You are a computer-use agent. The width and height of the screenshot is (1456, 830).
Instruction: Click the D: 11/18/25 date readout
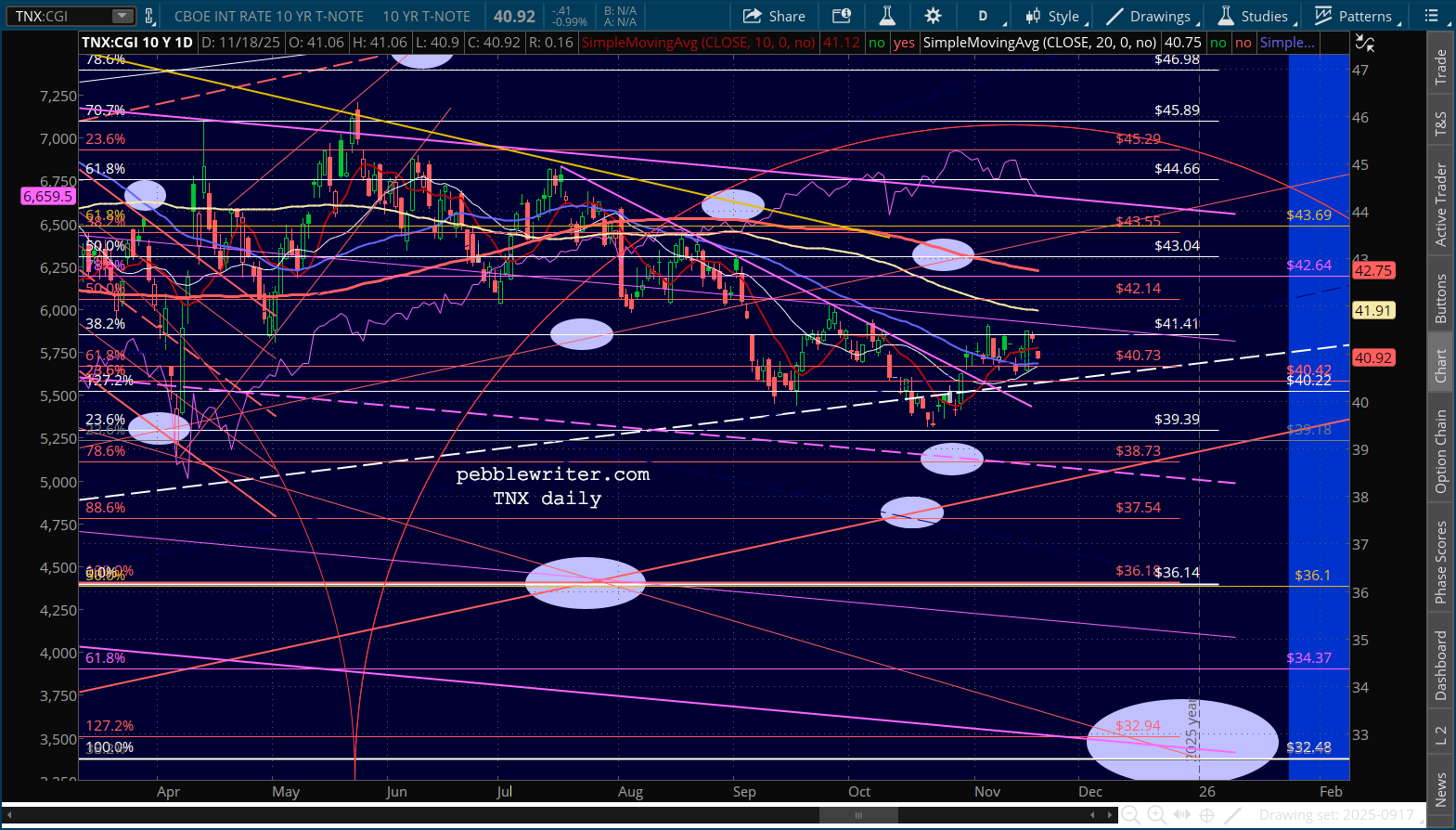click(x=241, y=43)
